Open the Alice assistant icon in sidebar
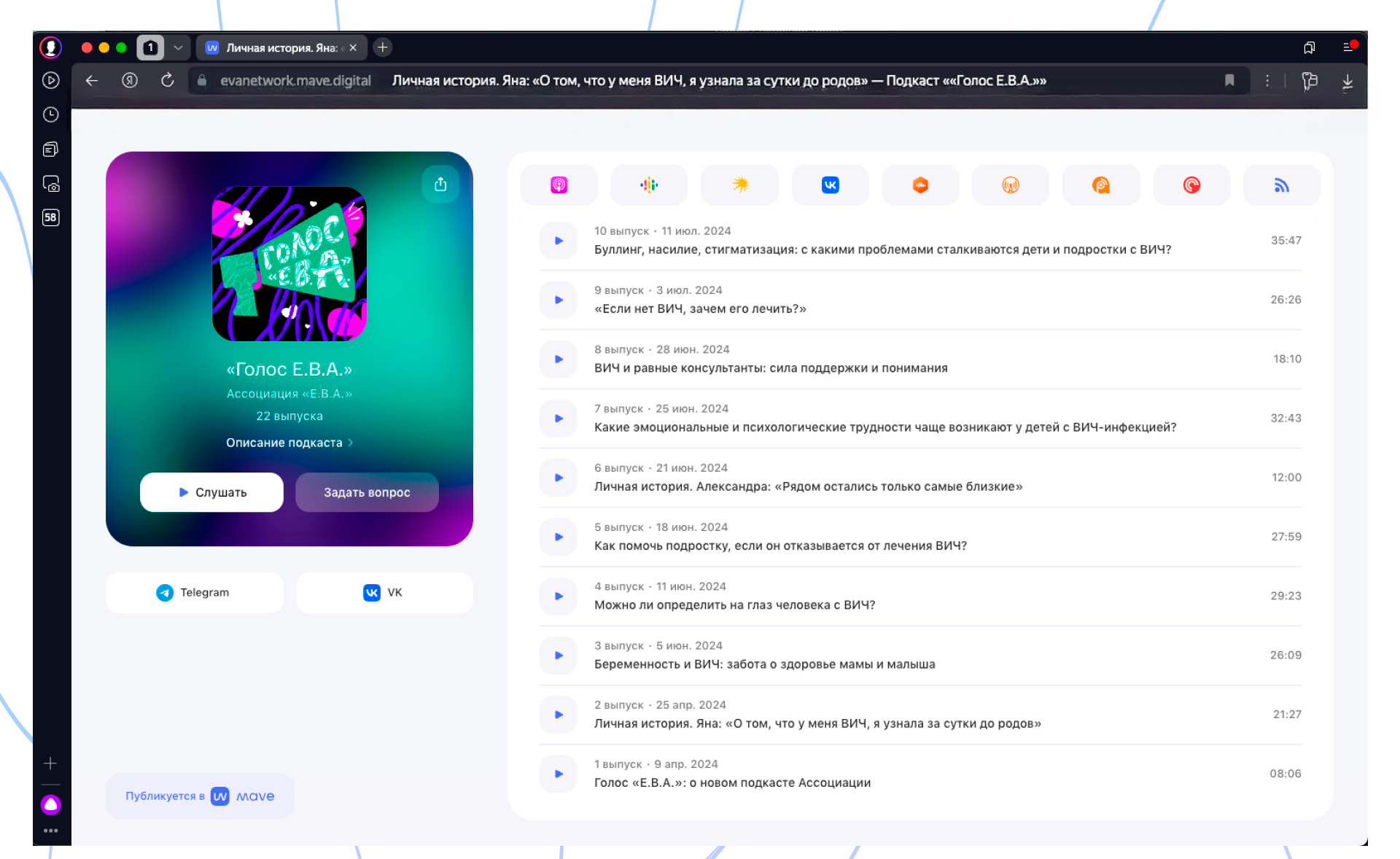The image size is (1400, 859). point(50,804)
